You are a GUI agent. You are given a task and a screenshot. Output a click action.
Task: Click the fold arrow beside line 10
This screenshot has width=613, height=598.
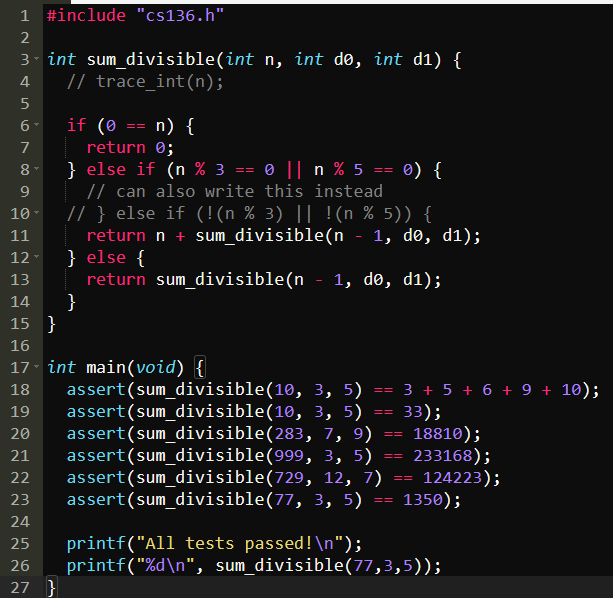(x=38, y=214)
